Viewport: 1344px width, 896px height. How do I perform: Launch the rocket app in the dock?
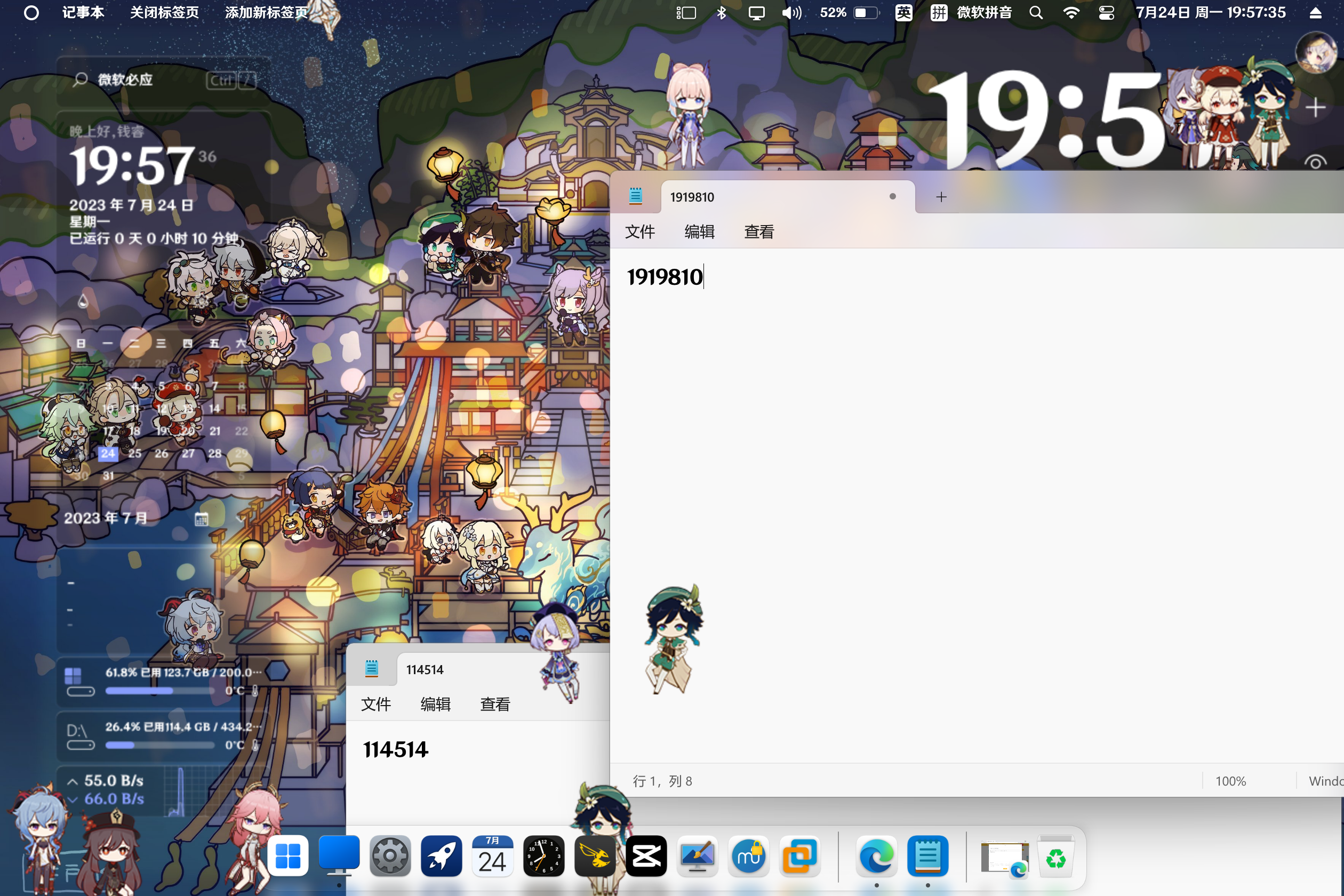coord(441,855)
